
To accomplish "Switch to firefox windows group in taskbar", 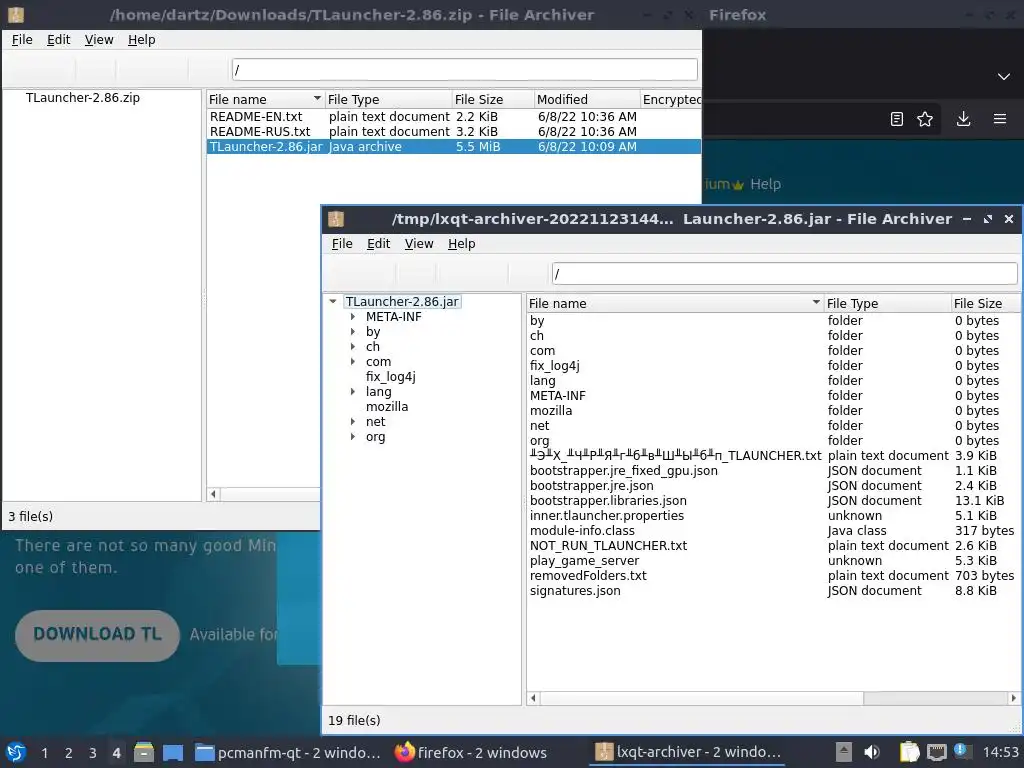I will coord(472,752).
